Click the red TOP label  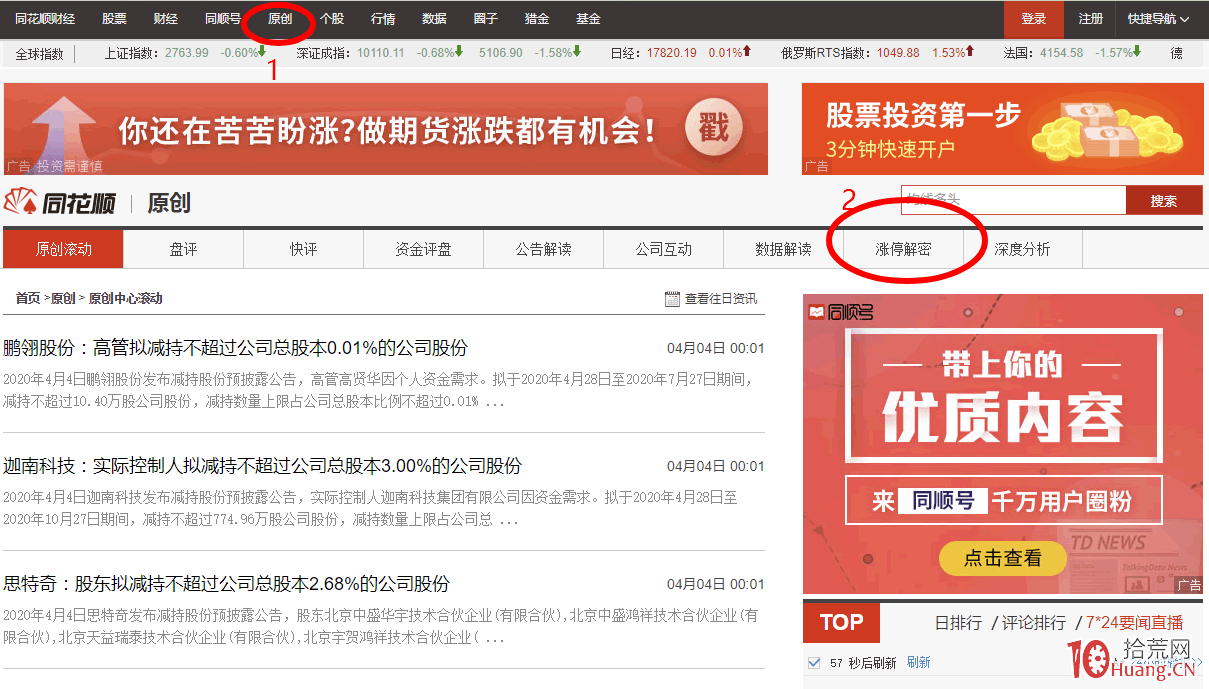pos(841,622)
